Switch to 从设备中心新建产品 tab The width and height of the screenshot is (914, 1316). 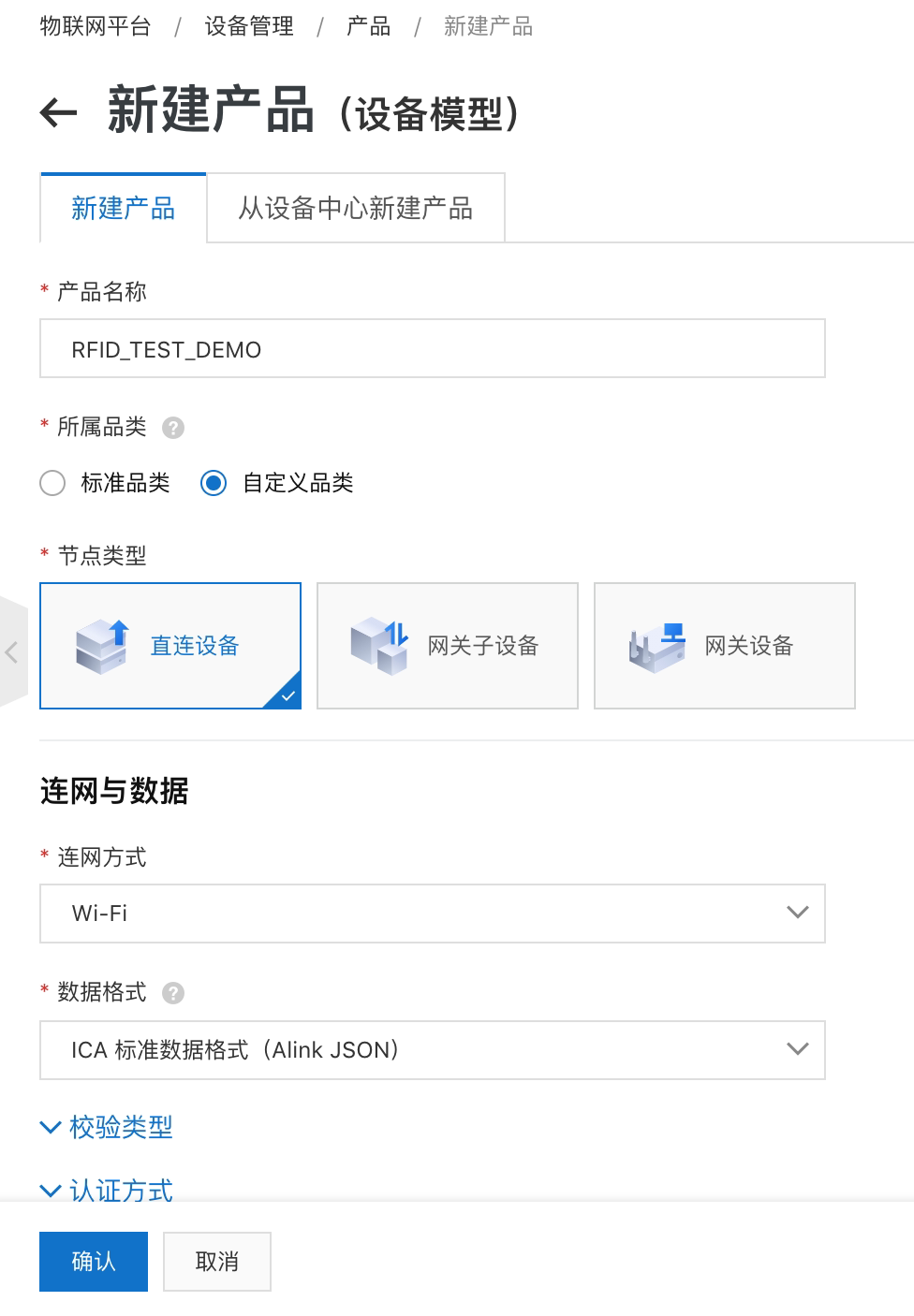pos(355,208)
